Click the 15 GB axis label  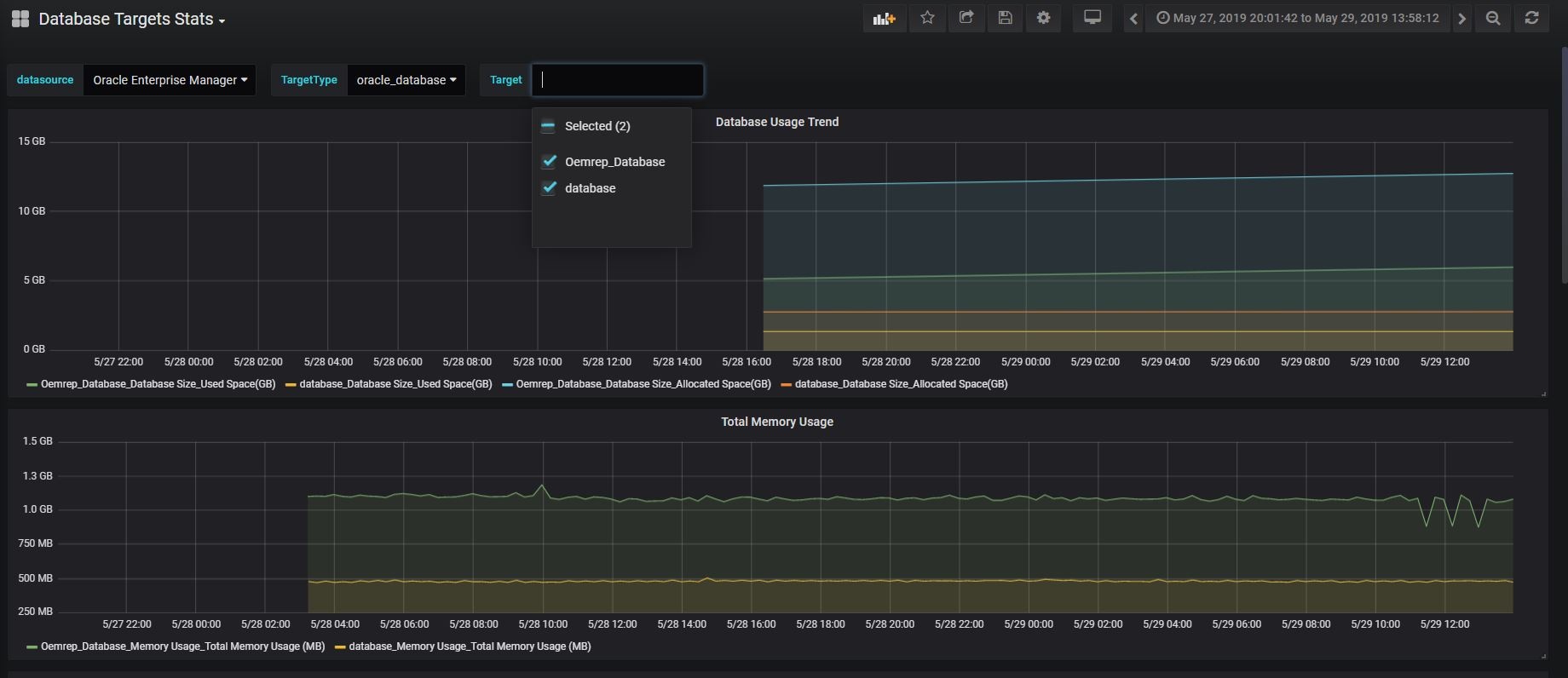(x=32, y=141)
